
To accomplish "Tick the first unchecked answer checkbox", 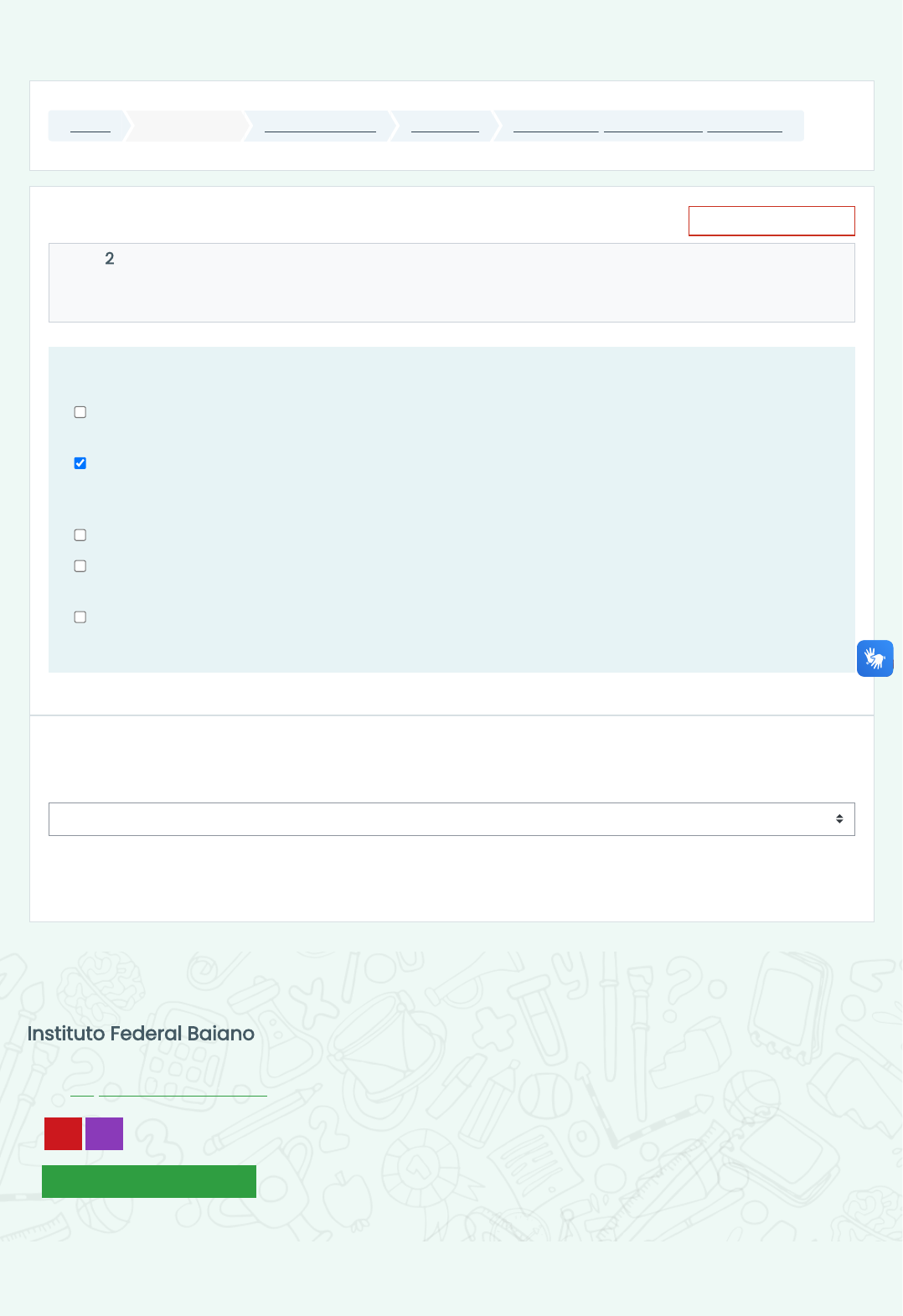I will coord(80,412).
